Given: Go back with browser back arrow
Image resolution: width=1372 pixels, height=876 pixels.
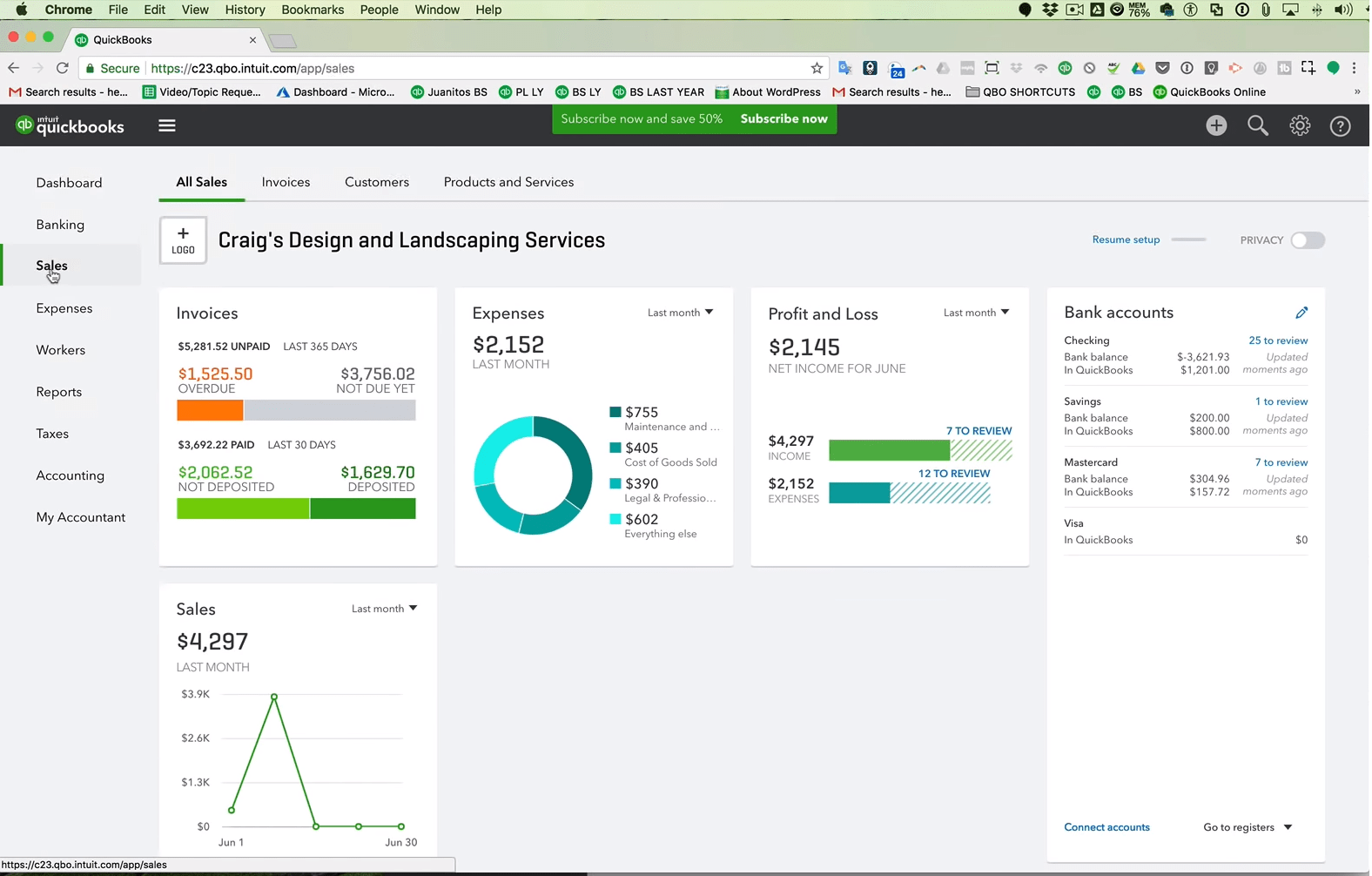Looking at the screenshot, I should 13,68.
